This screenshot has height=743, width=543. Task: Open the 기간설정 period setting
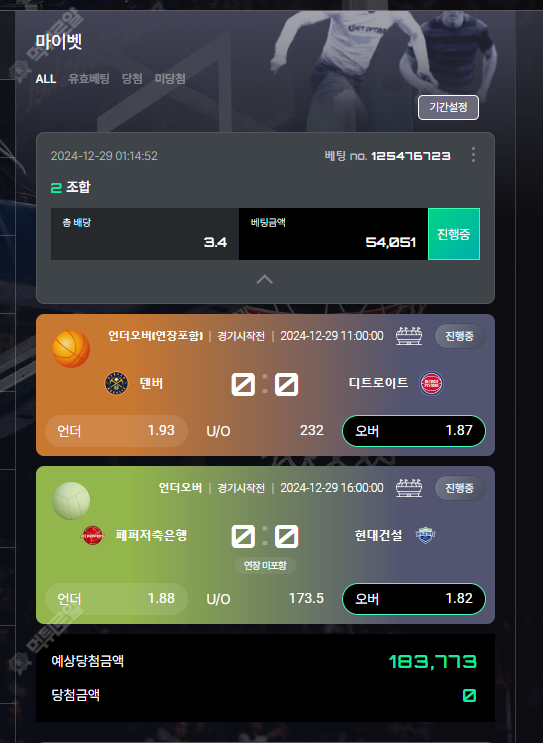click(x=448, y=108)
